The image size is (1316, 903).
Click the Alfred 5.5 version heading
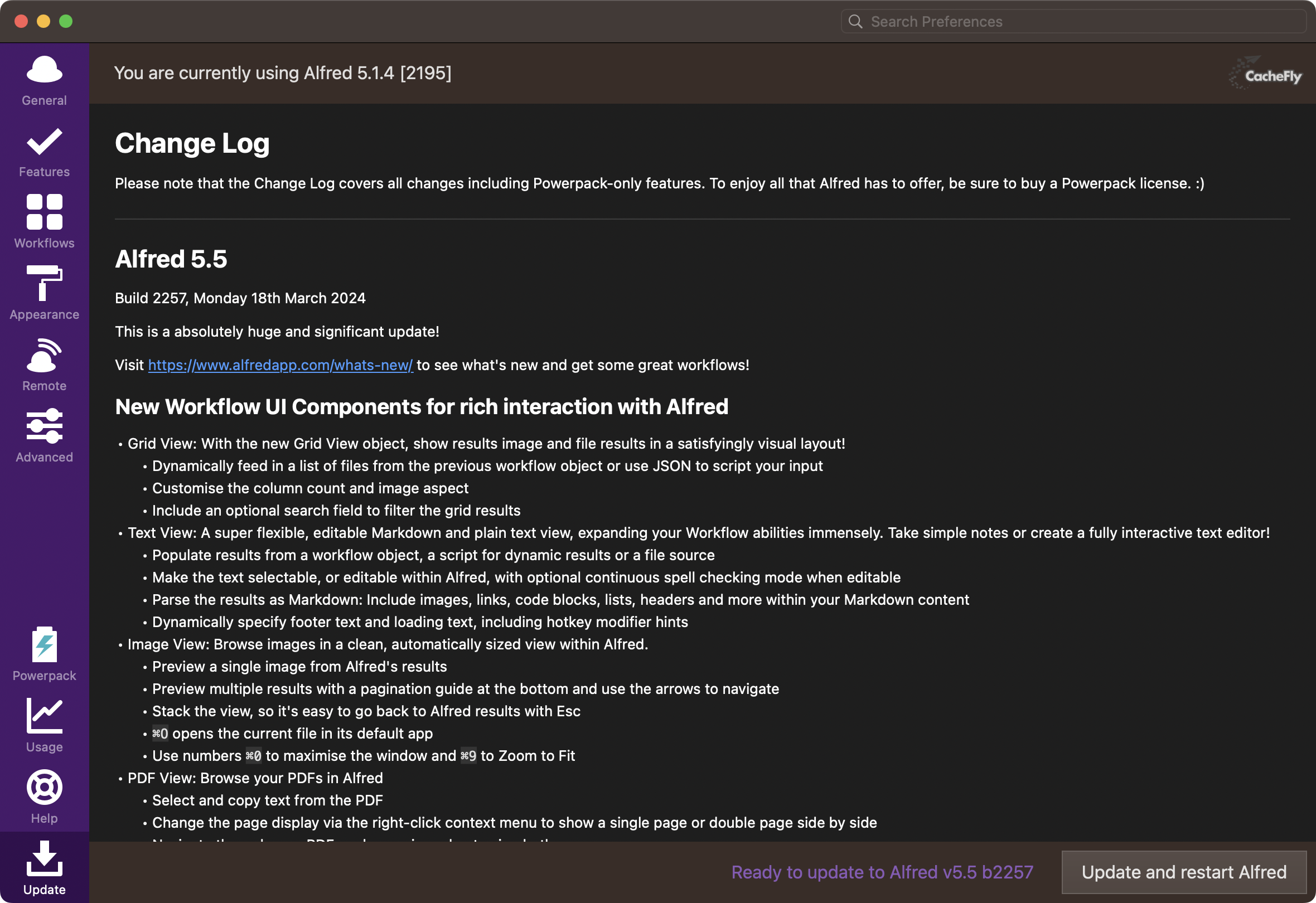pos(171,259)
